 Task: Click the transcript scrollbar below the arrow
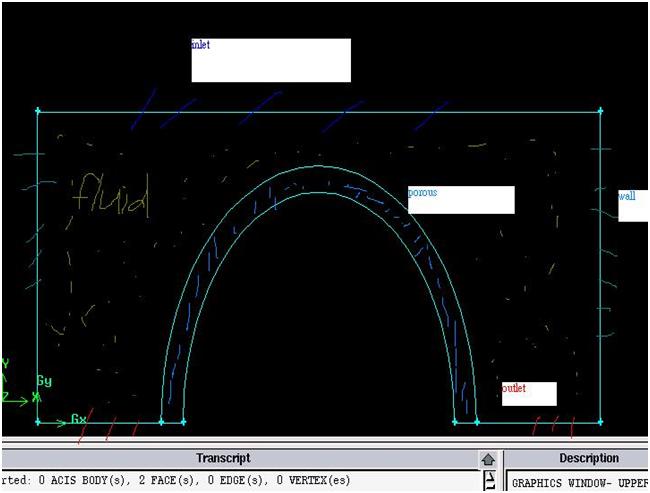coord(489,481)
